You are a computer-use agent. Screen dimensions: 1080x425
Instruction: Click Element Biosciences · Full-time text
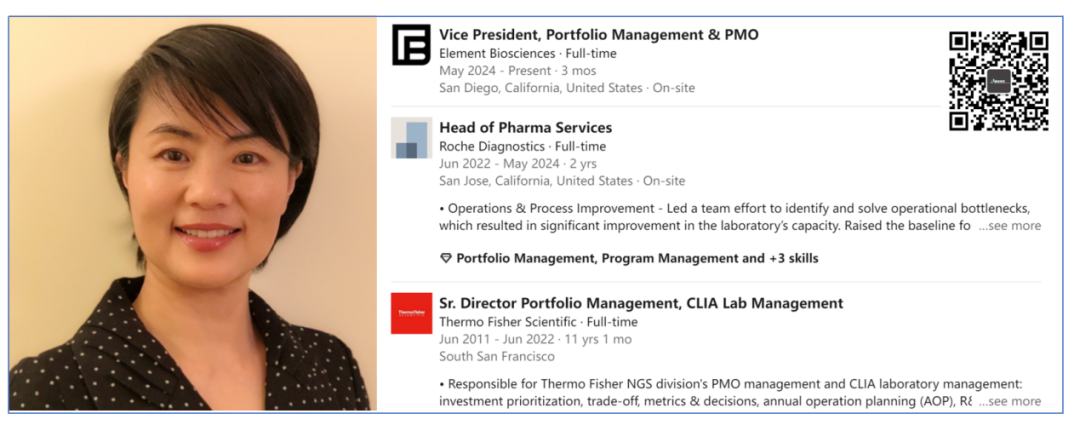527,54
